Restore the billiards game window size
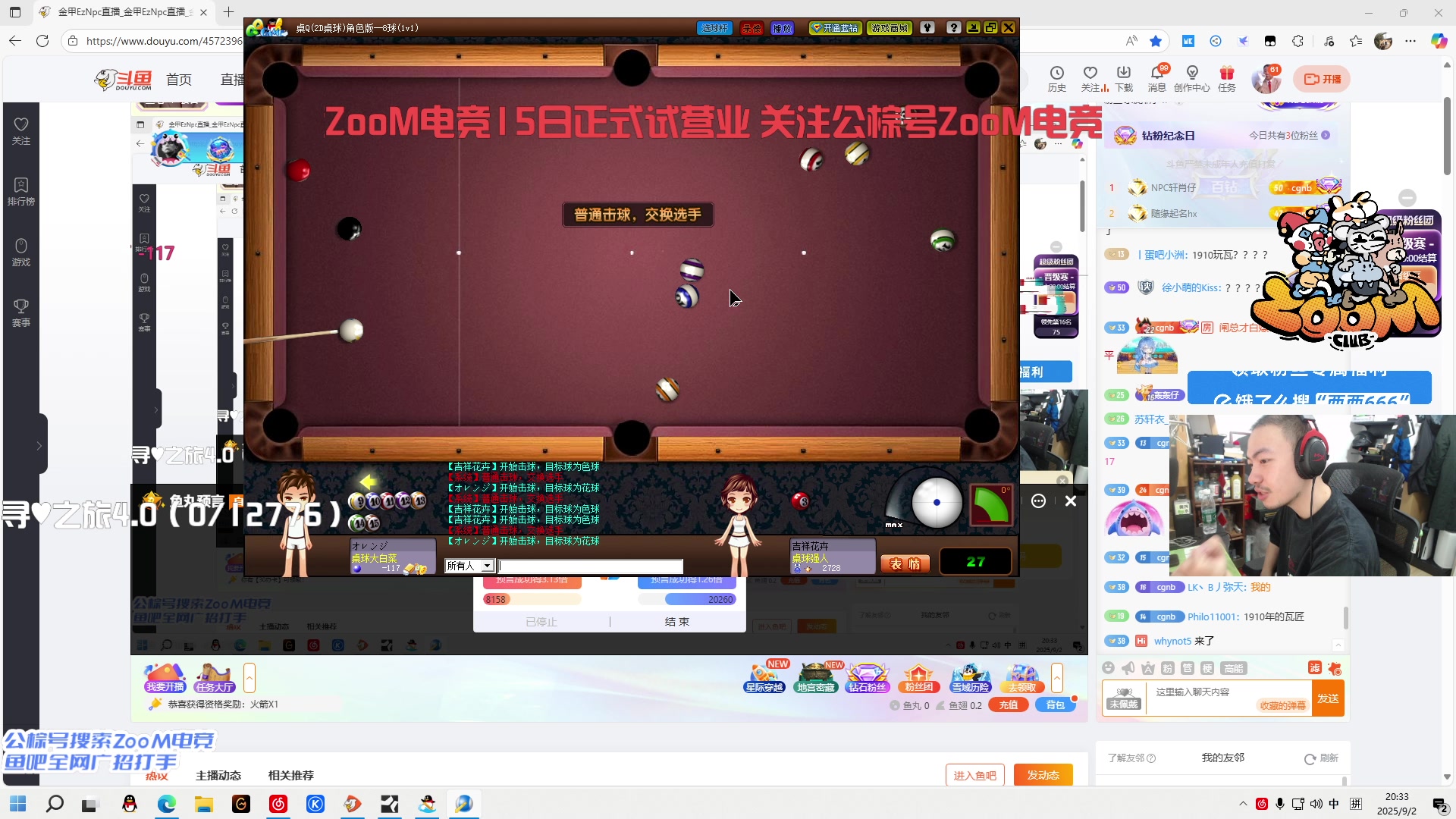1456x819 pixels. coord(990,28)
